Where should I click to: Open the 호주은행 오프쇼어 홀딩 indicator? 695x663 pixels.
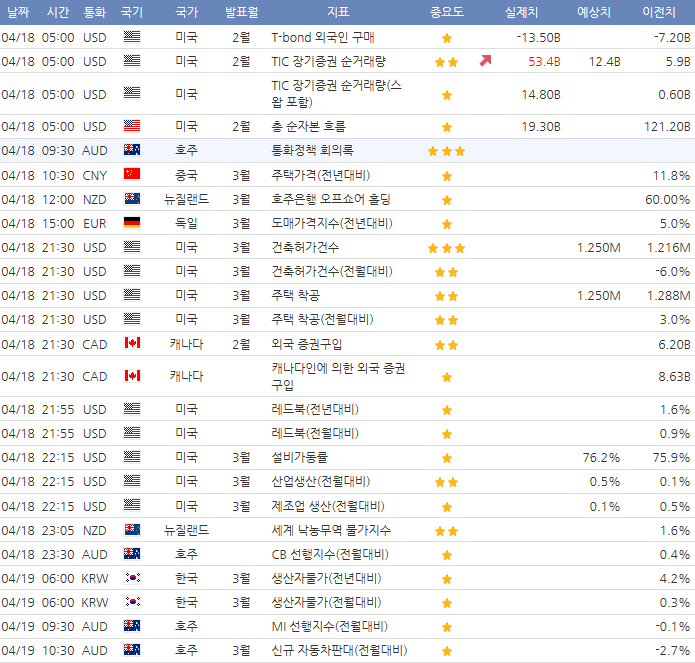point(331,199)
